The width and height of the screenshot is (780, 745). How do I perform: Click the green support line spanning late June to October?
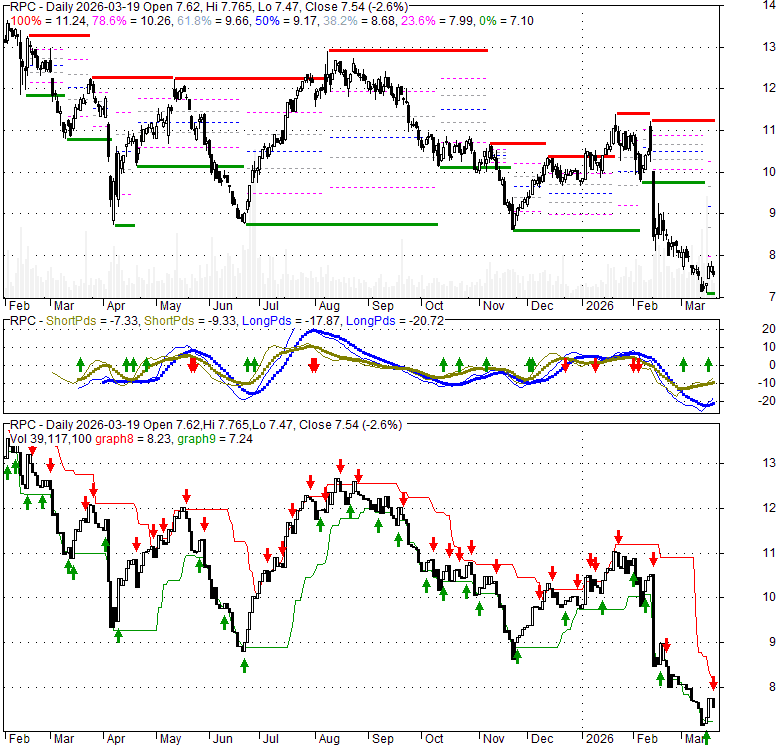click(342, 225)
